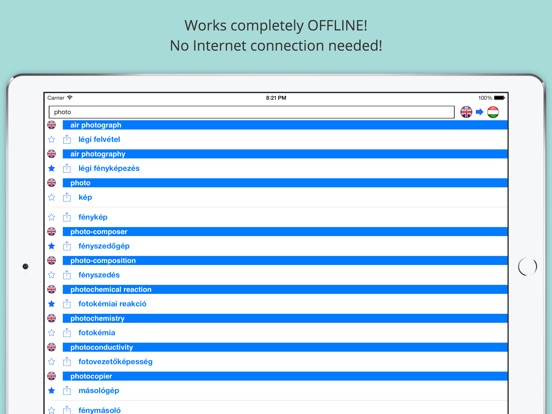Favorite the 'fotokémia' translation star
The width and height of the screenshot is (552, 414).
coord(52,333)
